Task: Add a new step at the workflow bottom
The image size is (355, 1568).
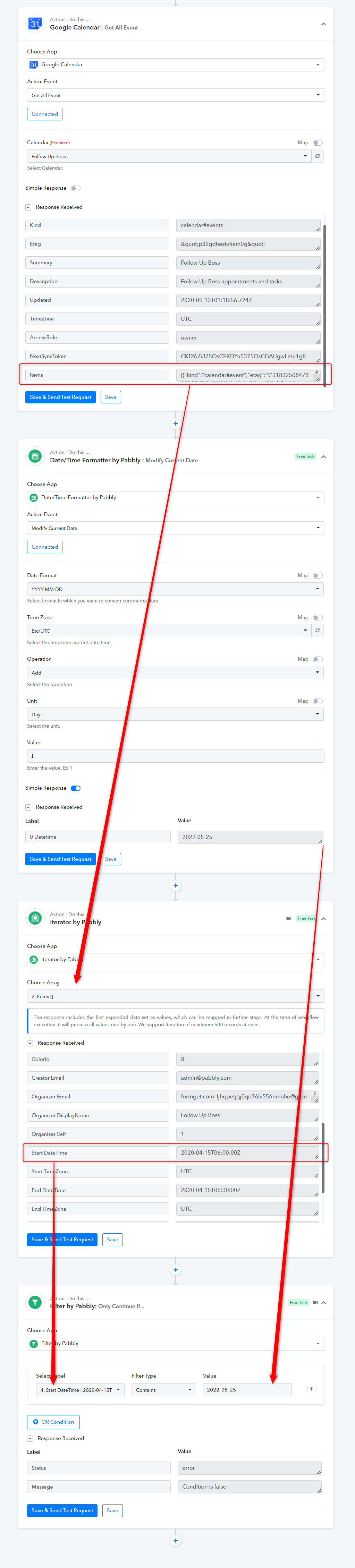Action: pos(175,1540)
